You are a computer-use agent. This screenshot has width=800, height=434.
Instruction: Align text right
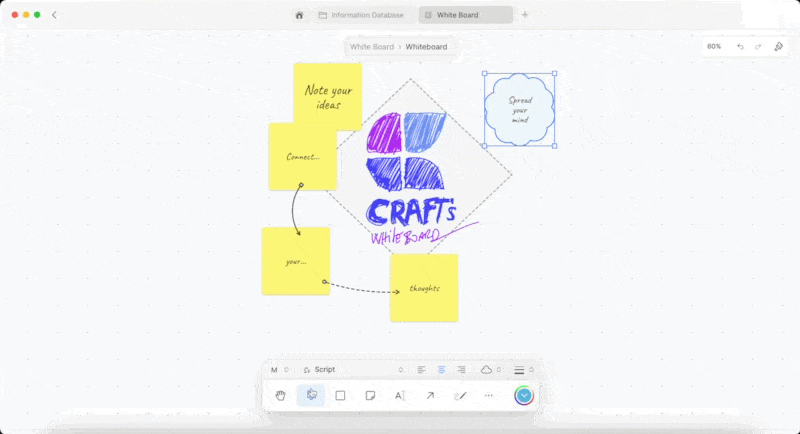pyautogui.click(x=461, y=369)
